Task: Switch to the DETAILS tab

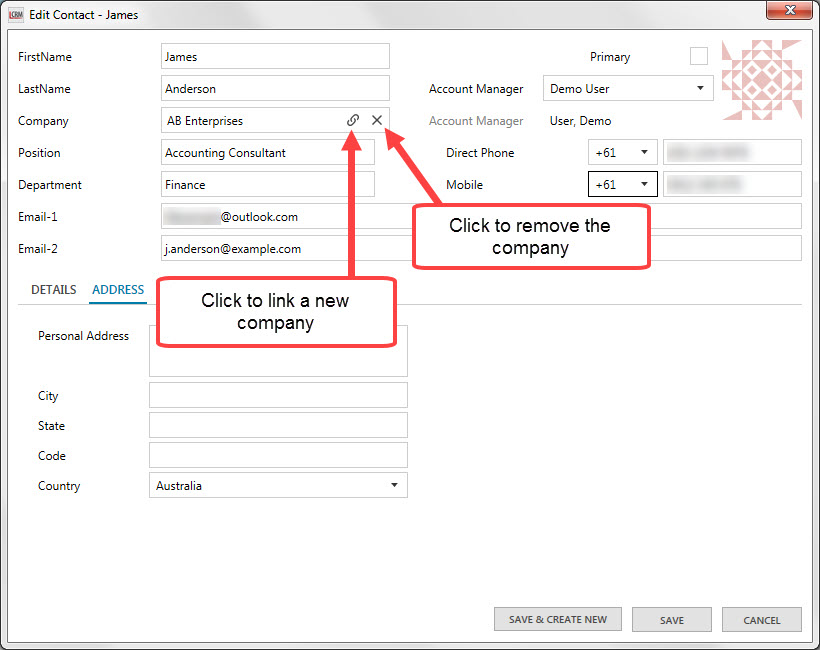Action: point(53,290)
